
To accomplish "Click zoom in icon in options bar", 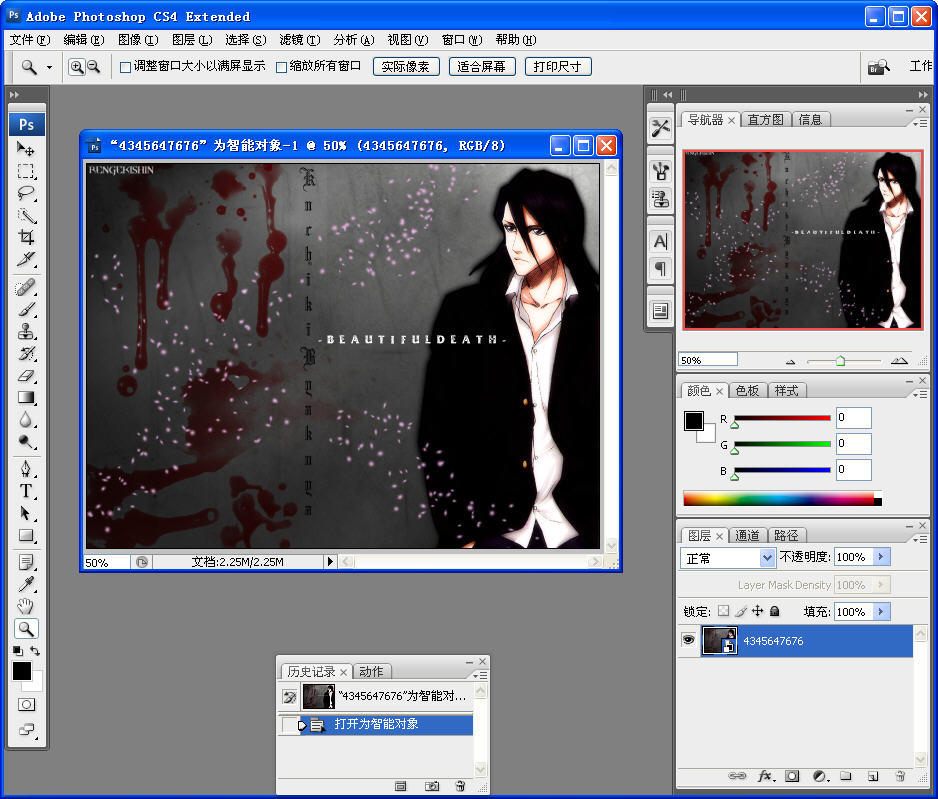I will click(77, 66).
